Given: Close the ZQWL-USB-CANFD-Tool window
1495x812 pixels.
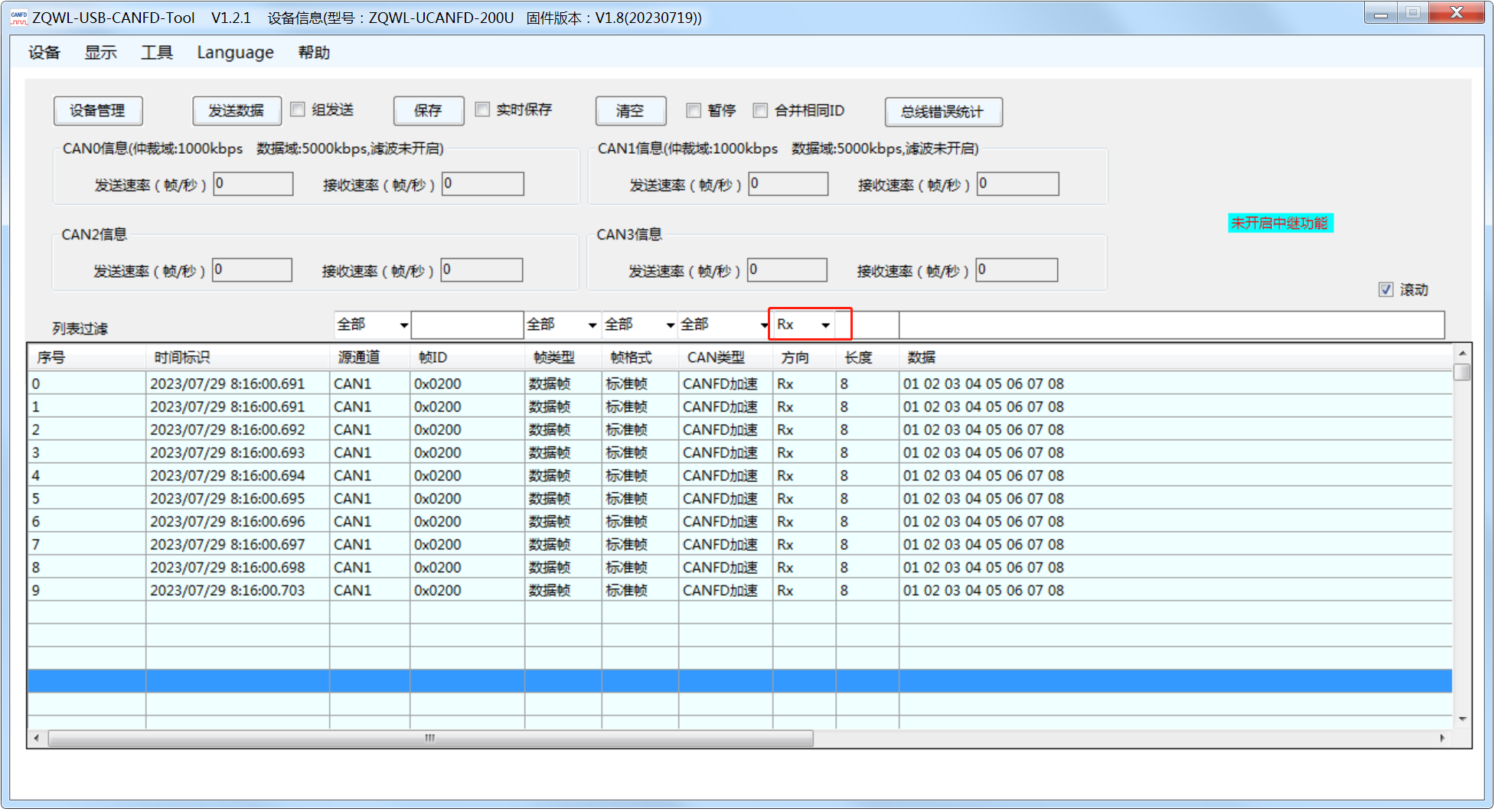Looking at the screenshot, I should (x=1456, y=13).
